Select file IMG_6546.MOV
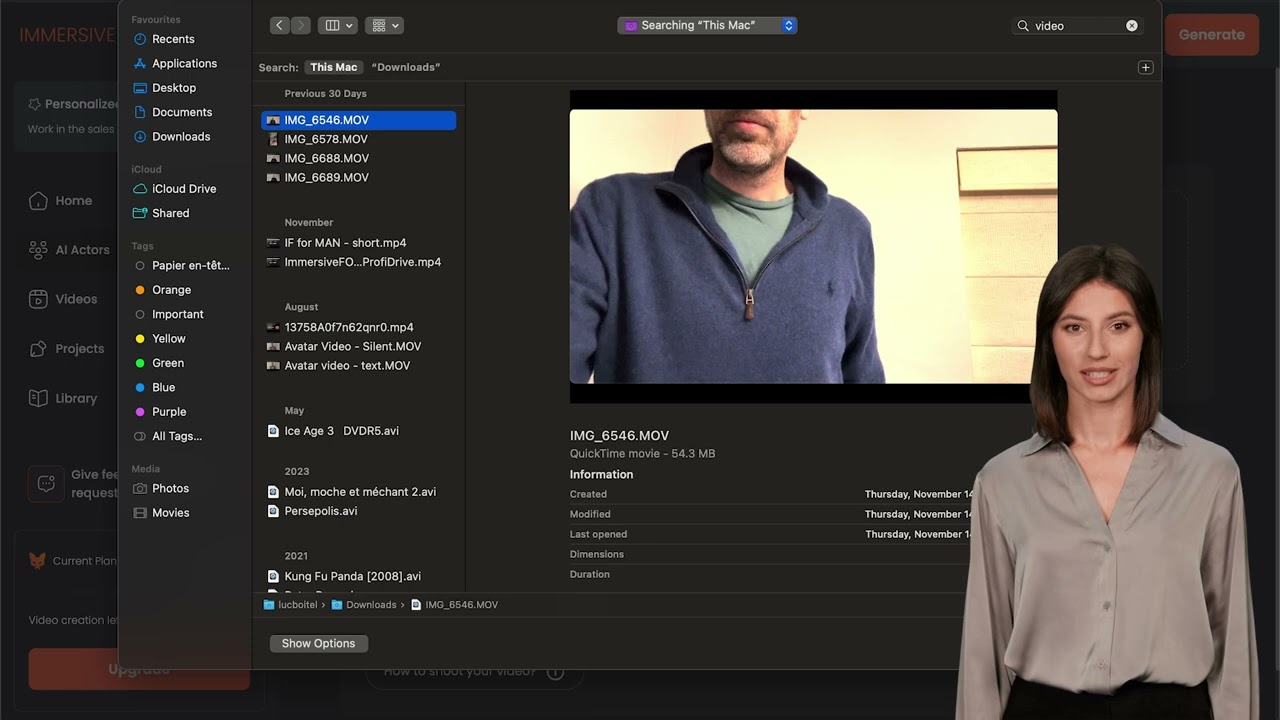 point(358,120)
